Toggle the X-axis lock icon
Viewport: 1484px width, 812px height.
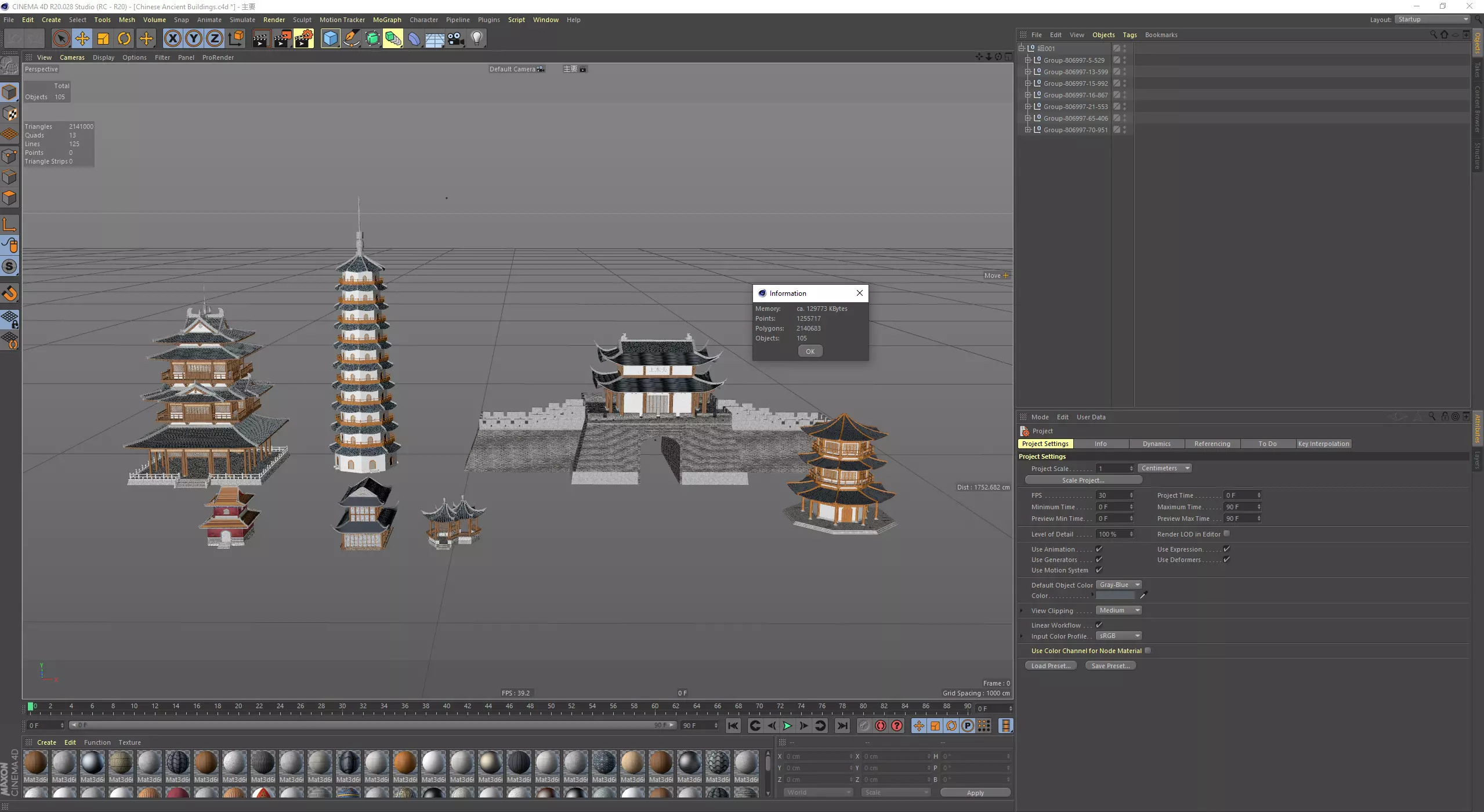[x=172, y=39]
